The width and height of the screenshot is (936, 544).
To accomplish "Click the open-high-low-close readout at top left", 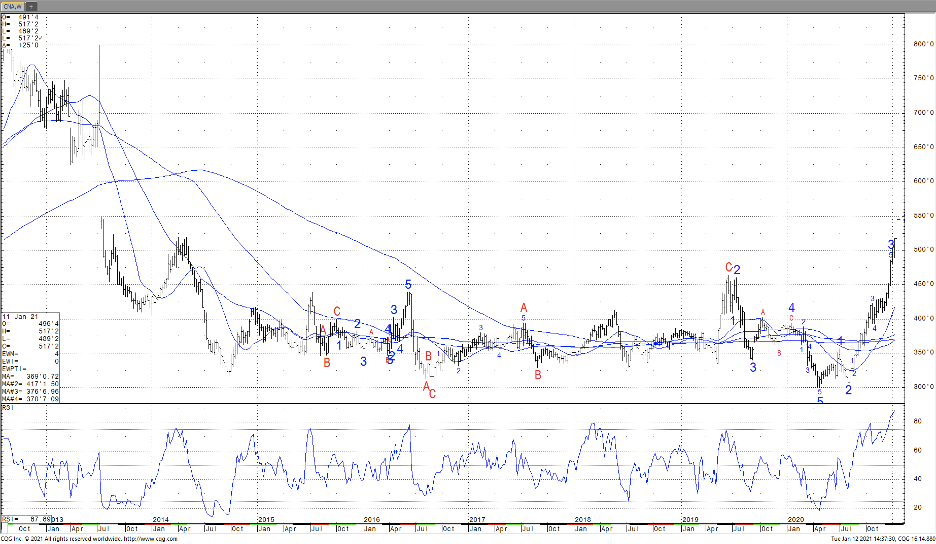I will click(x=24, y=31).
